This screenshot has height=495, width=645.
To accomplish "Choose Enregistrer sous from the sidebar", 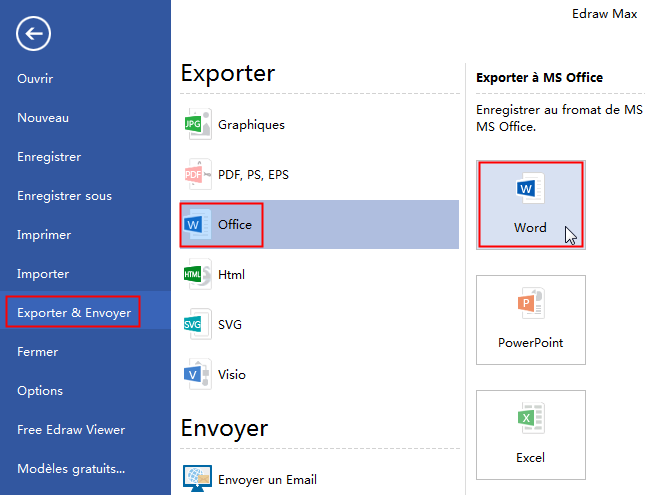I will coord(64,196).
